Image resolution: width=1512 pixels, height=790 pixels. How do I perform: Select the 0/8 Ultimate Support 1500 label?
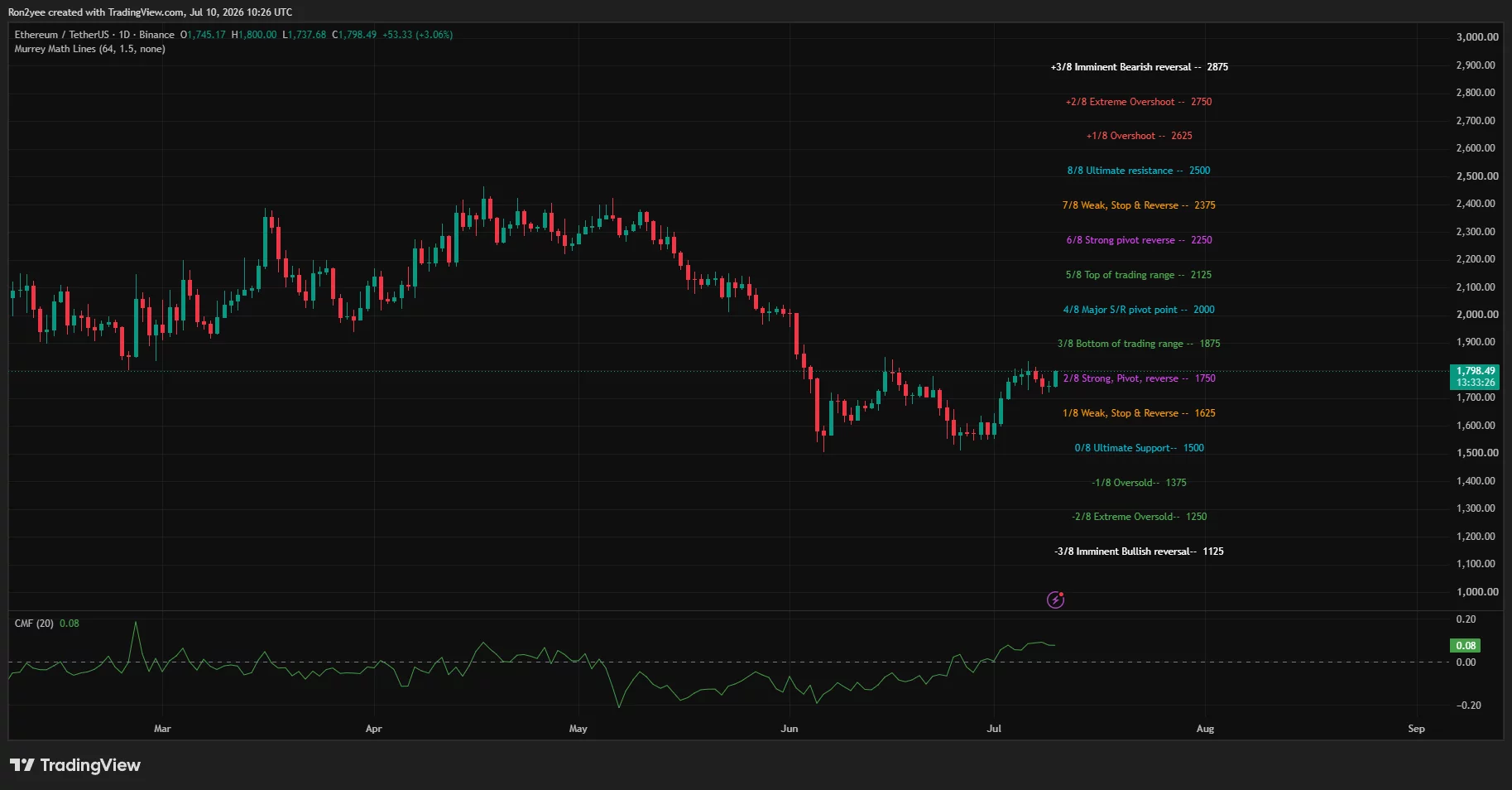[x=1139, y=448]
